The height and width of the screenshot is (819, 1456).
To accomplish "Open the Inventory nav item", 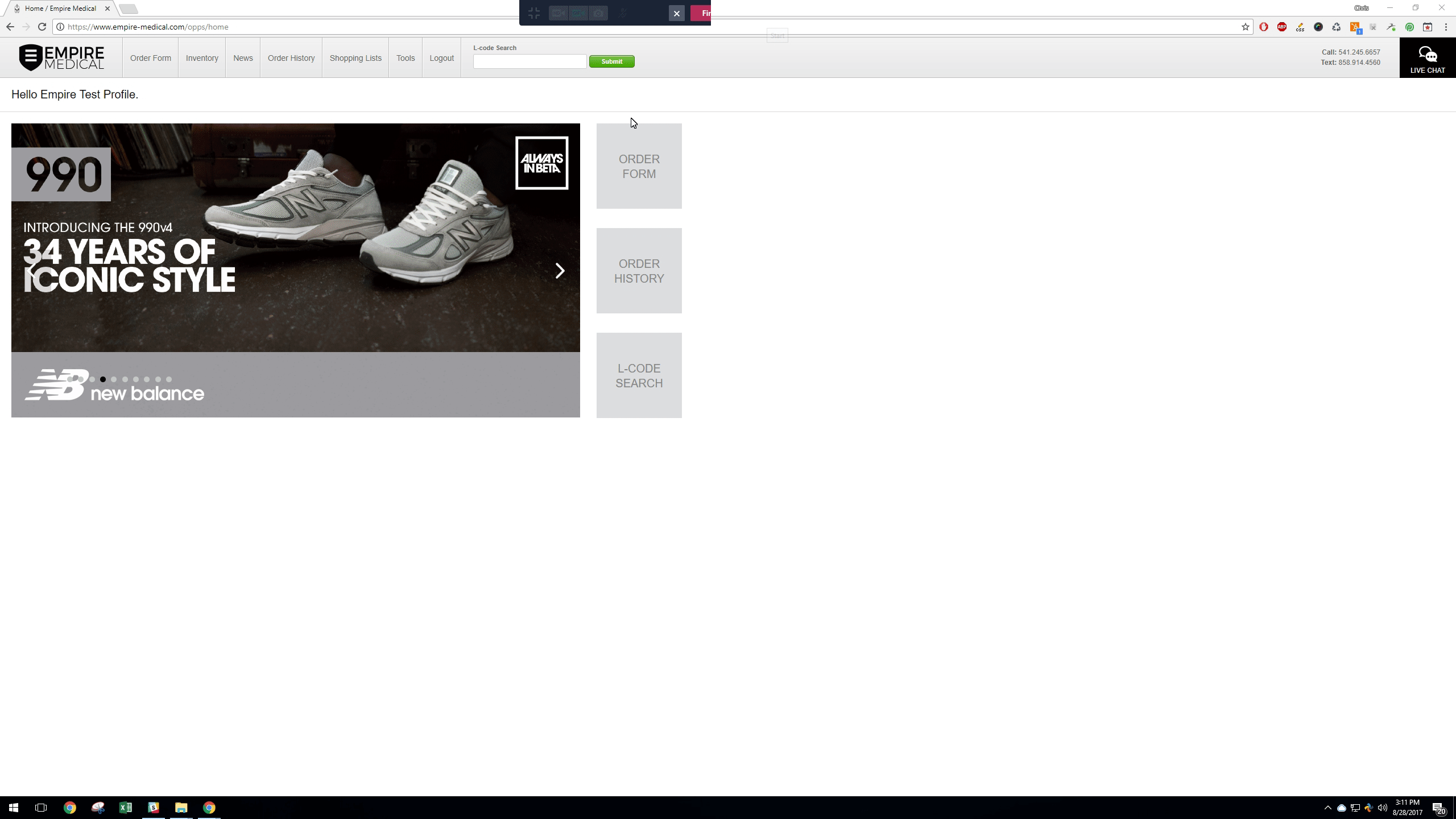I will tap(202, 58).
